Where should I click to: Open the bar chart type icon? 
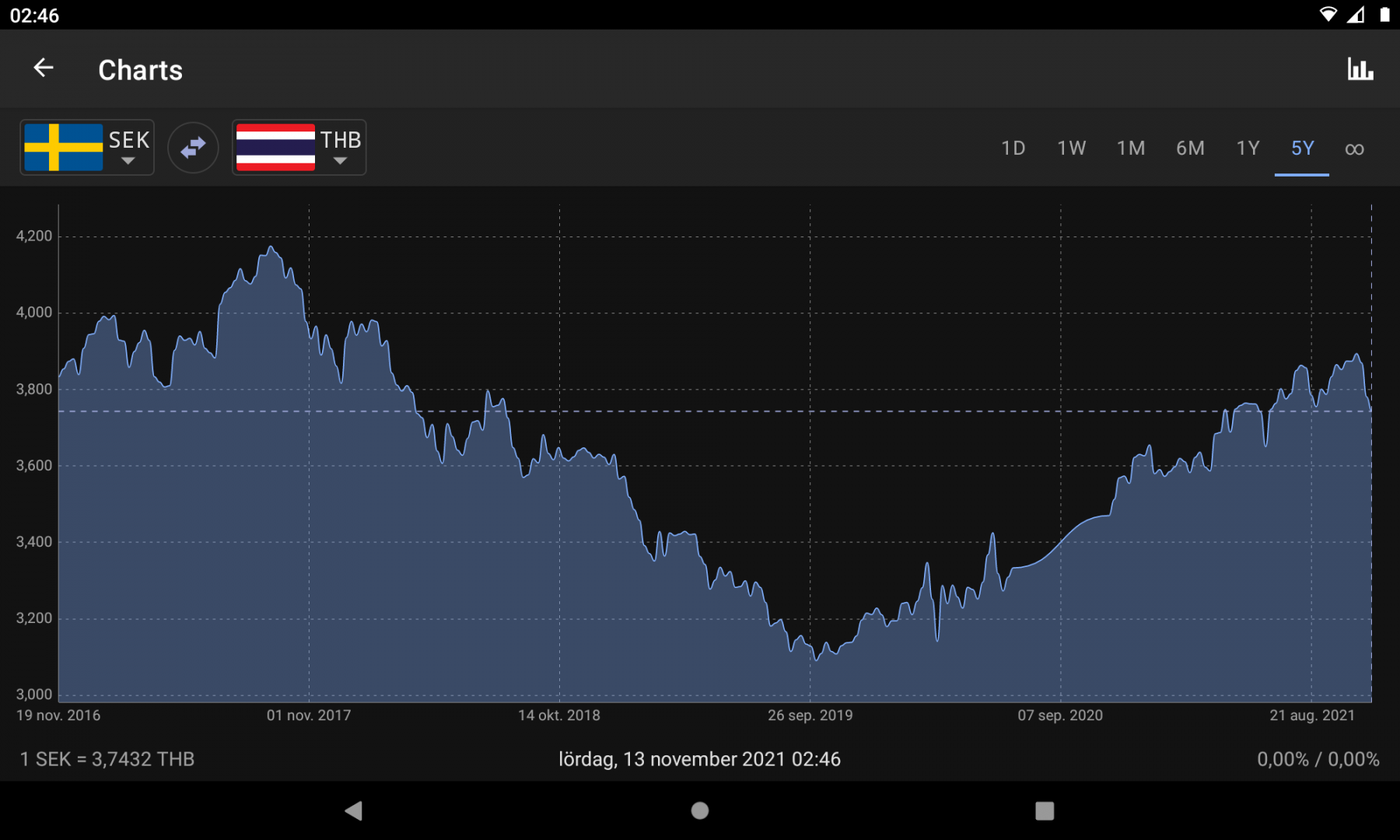[x=1360, y=69]
